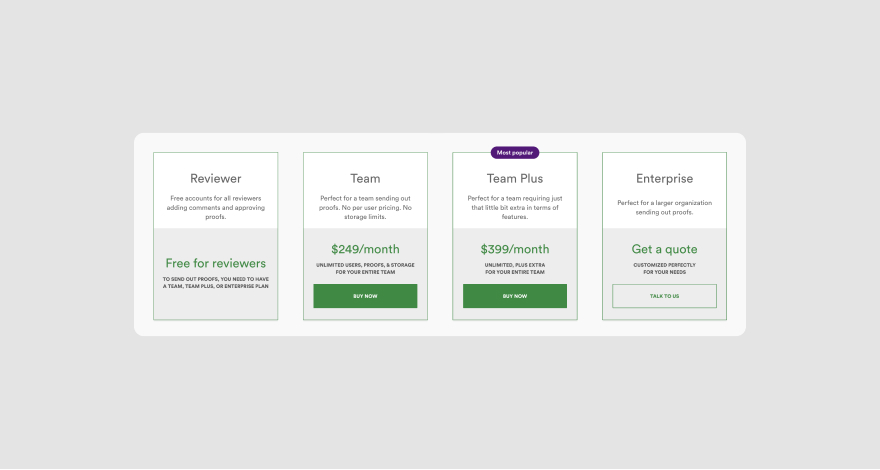The height and width of the screenshot is (470, 880).
Task: Click the 'Unlimited users, proofs, & storage' caption
Action: 365,268
